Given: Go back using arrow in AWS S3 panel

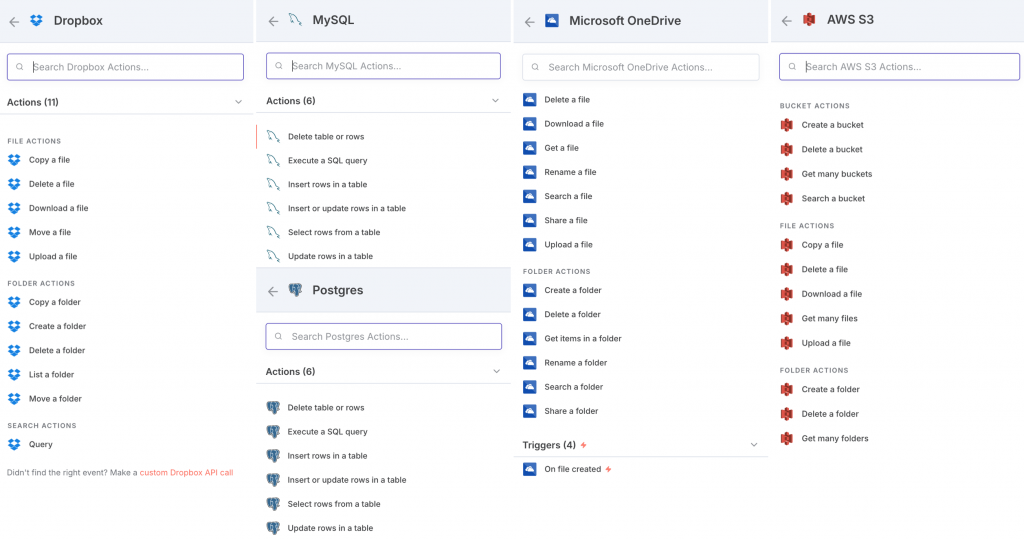Looking at the screenshot, I should point(787,21).
